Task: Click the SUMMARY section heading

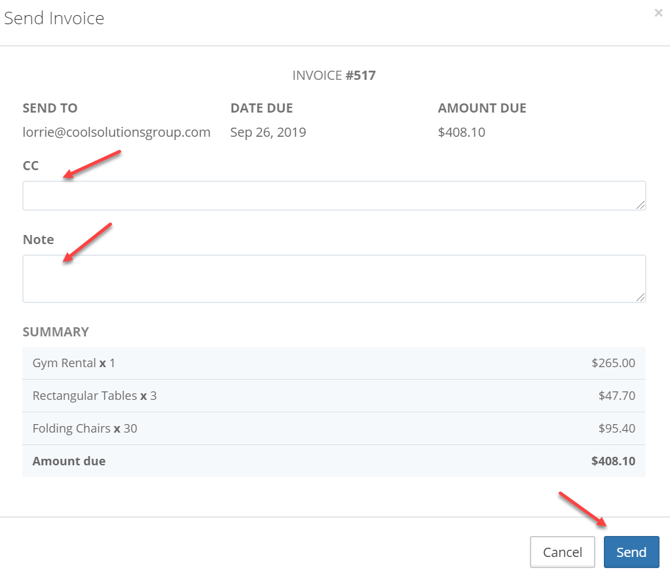Action: point(55,332)
